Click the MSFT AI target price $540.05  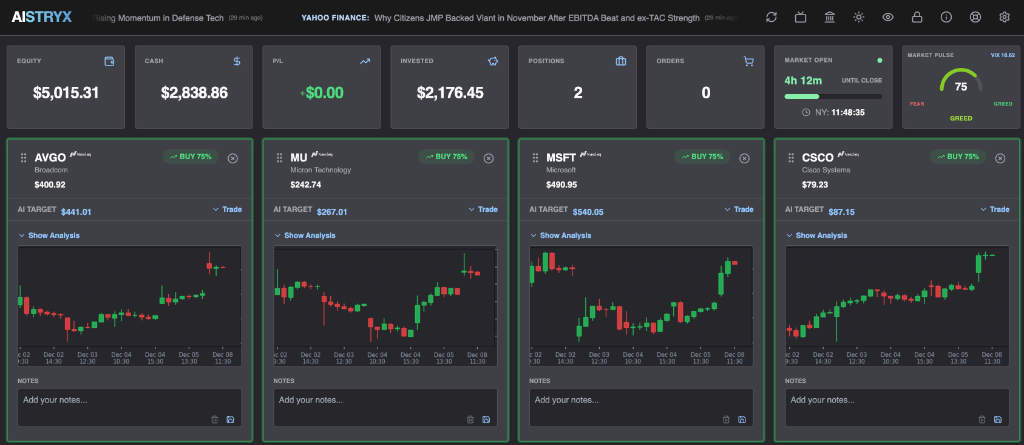(588, 212)
